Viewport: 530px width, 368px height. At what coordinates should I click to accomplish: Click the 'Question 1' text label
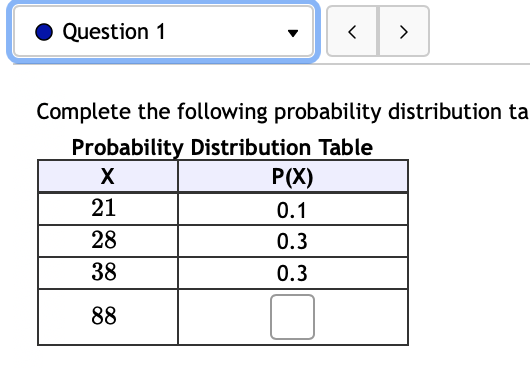point(114,32)
